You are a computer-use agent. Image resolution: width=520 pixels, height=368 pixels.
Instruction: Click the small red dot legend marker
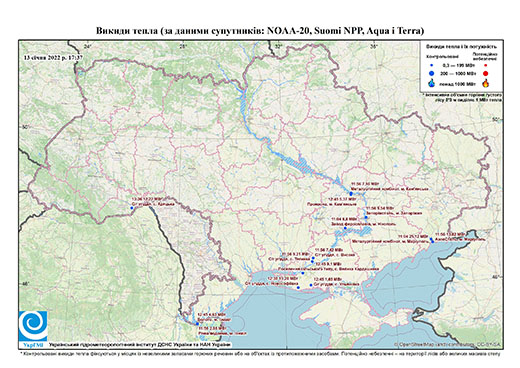[x=485, y=65]
